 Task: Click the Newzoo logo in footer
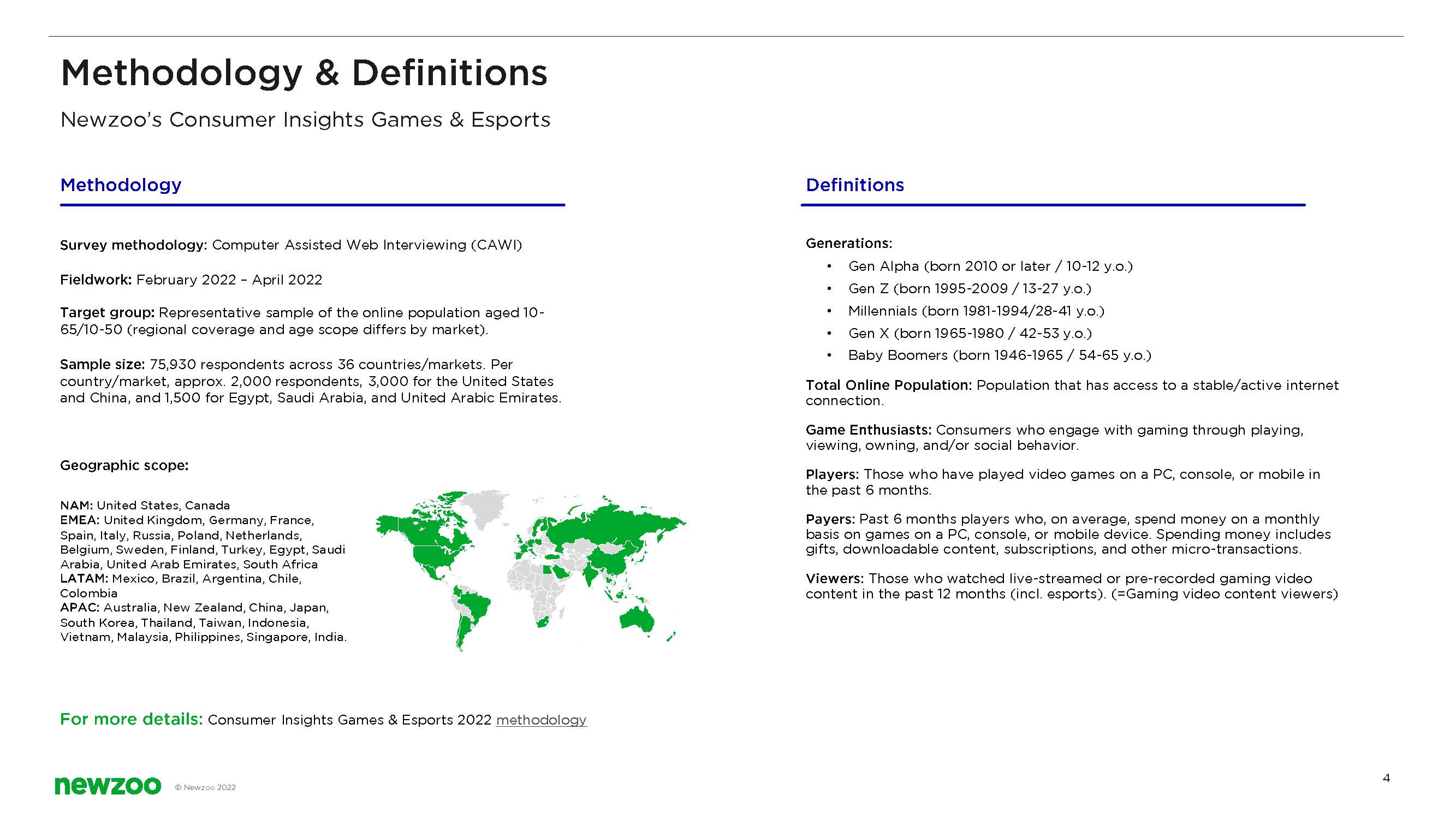click(x=108, y=786)
